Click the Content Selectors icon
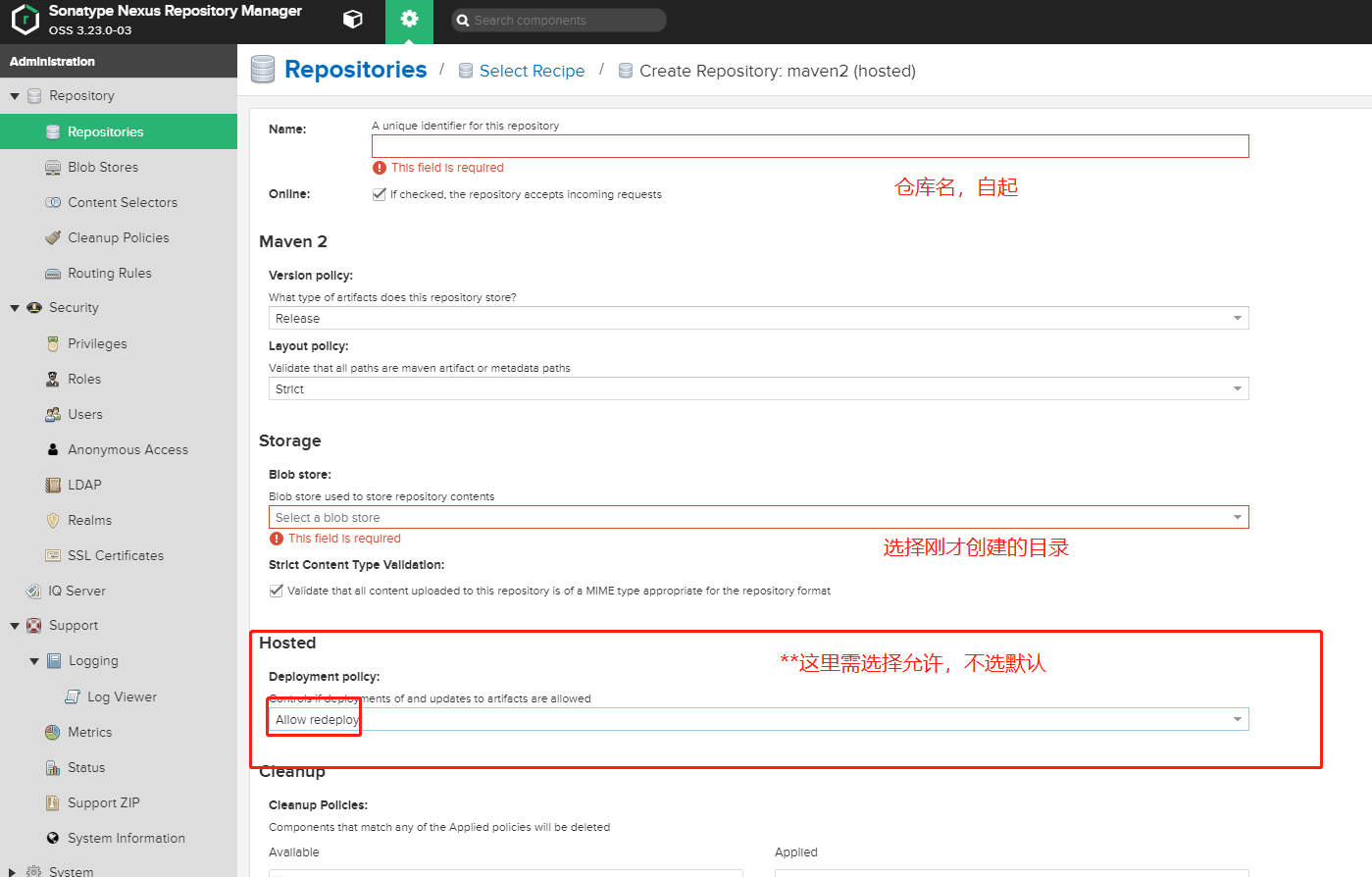Viewport: 1372px width, 877px height. coord(53,202)
